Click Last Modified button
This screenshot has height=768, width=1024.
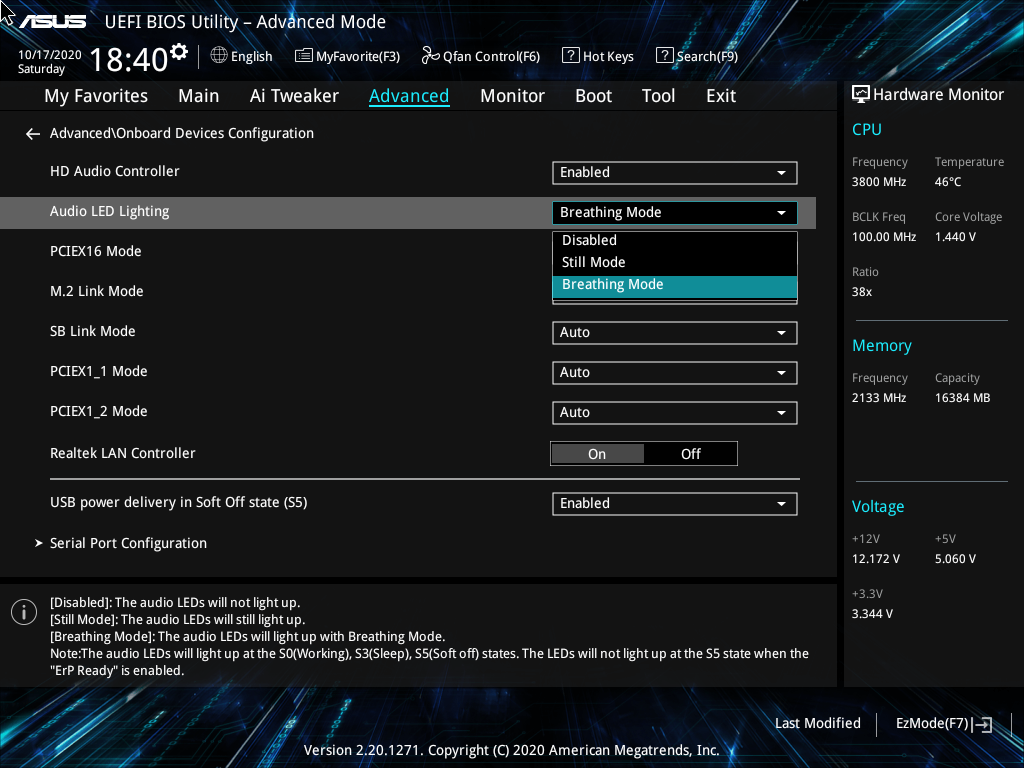click(x=818, y=724)
